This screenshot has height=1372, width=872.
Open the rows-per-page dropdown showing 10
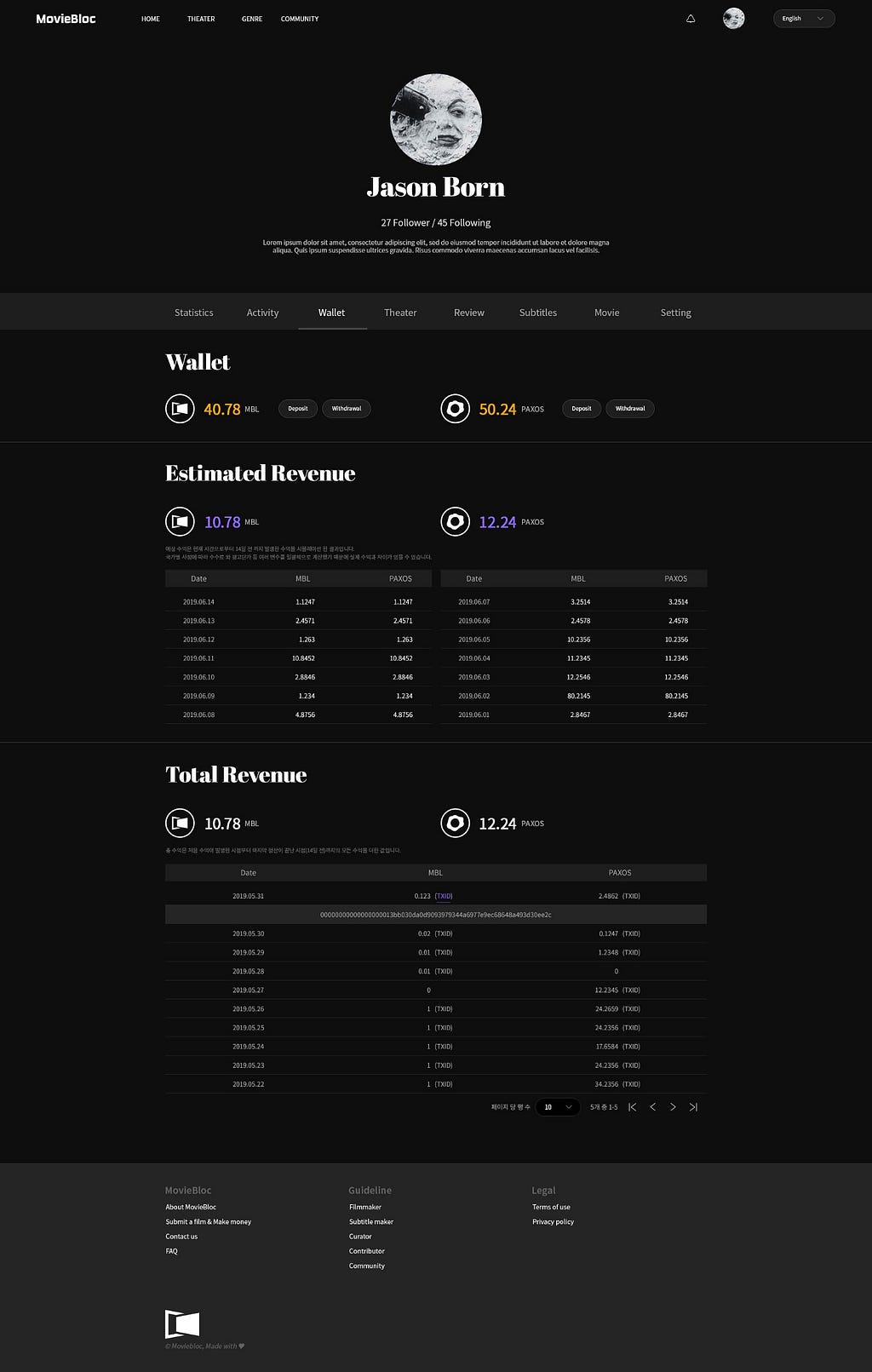coord(558,1107)
